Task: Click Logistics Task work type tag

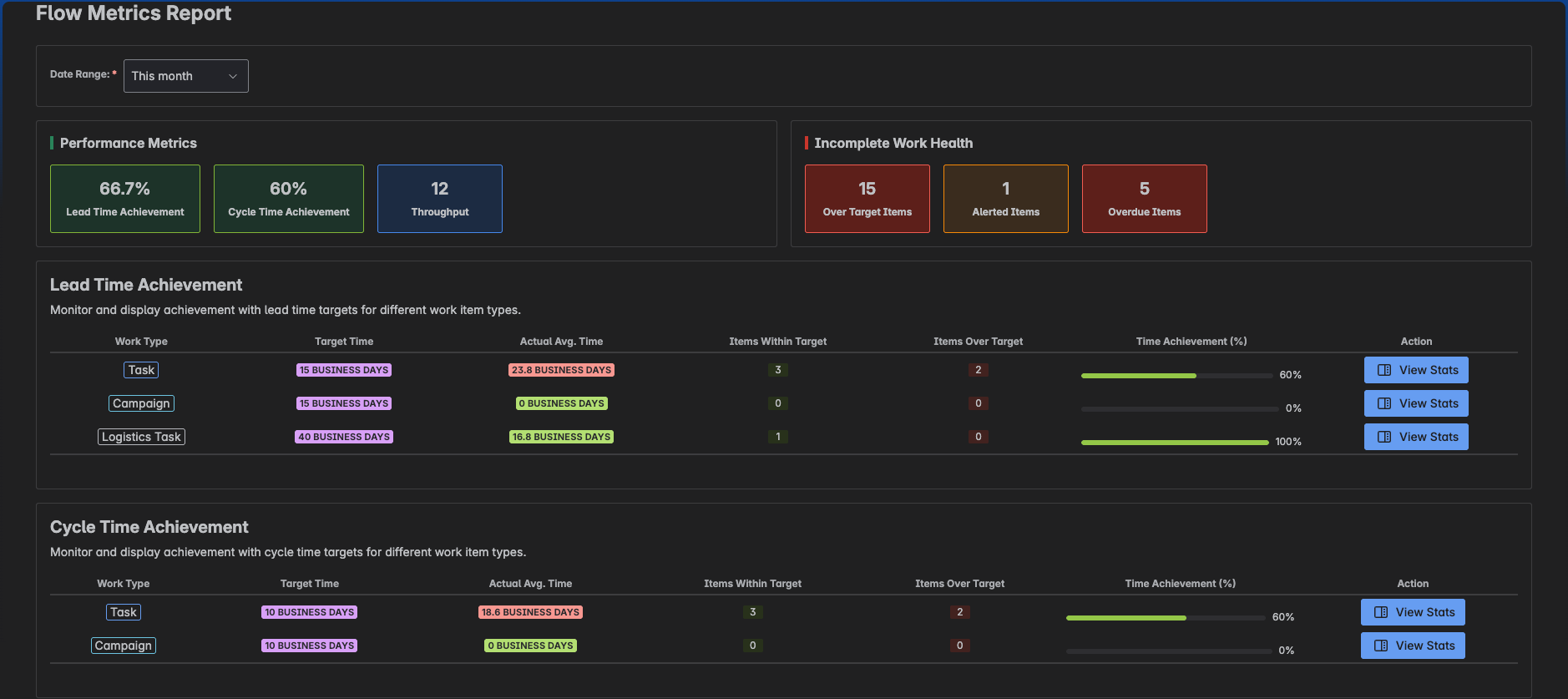Action: click(x=141, y=437)
